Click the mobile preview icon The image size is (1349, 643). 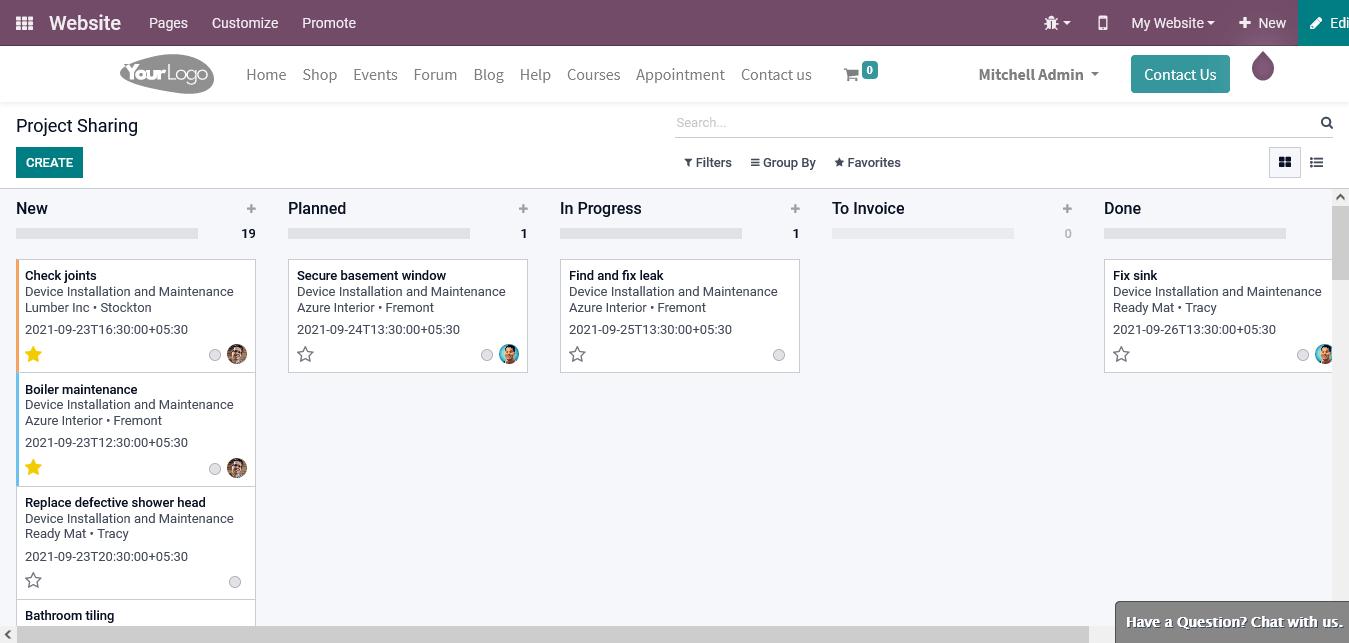point(1102,22)
